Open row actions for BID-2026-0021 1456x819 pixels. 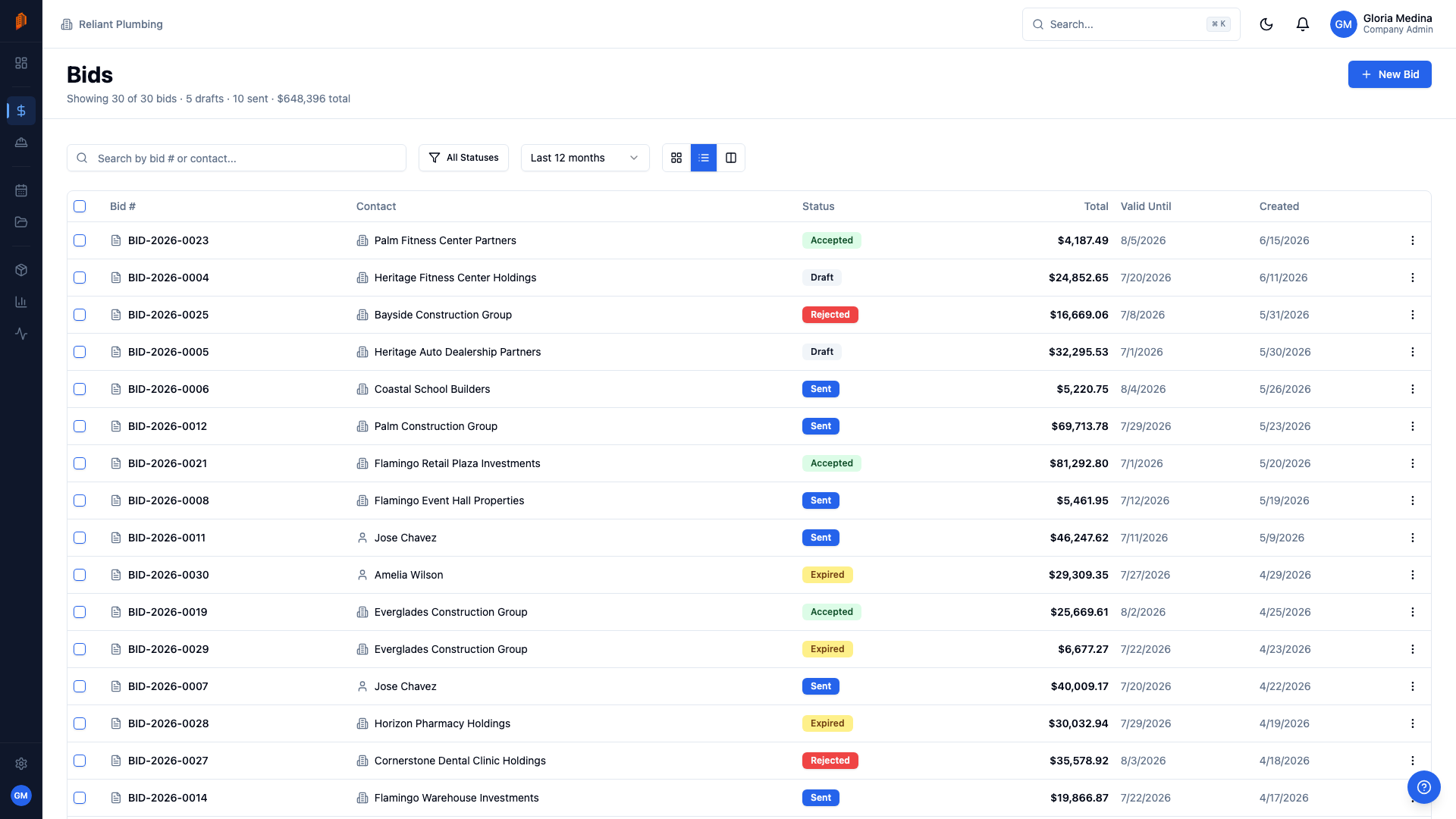[1413, 463]
